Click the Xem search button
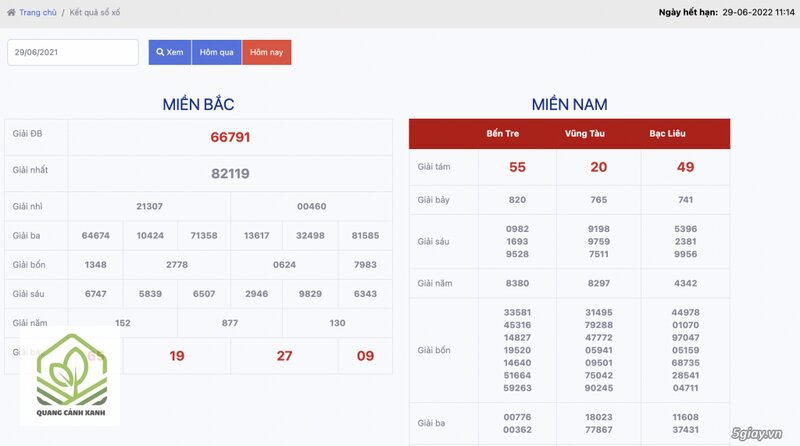The height and width of the screenshot is (446, 800). point(170,52)
